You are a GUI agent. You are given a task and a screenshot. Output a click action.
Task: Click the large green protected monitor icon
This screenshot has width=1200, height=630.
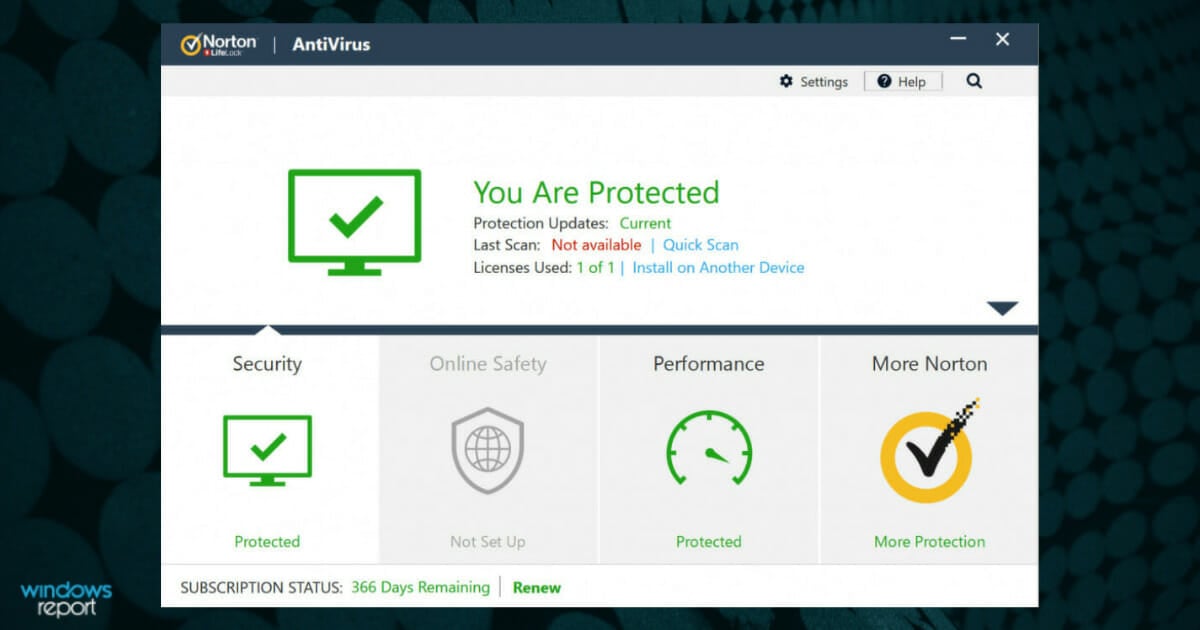pos(355,222)
